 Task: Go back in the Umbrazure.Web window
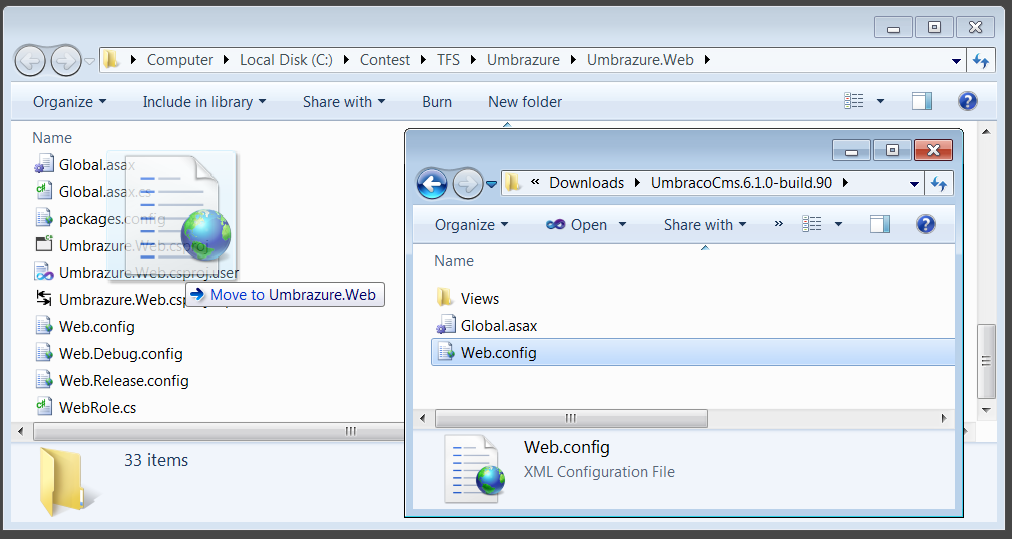30,61
